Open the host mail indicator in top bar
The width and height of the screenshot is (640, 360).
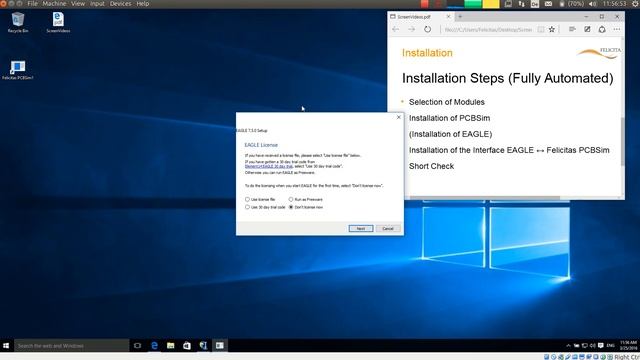(x=548, y=4)
